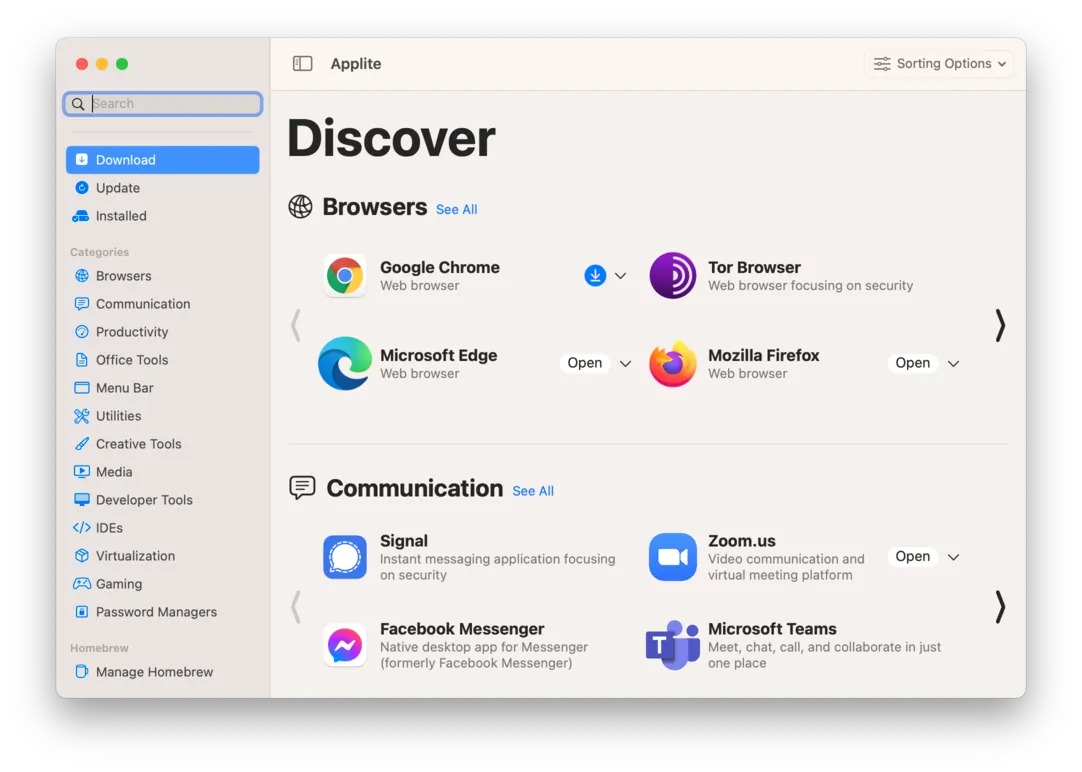This screenshot has height=772, width=1082.
Task: Advance the Browsers carousel with the right arrow
Action: [x=999, y=325]
